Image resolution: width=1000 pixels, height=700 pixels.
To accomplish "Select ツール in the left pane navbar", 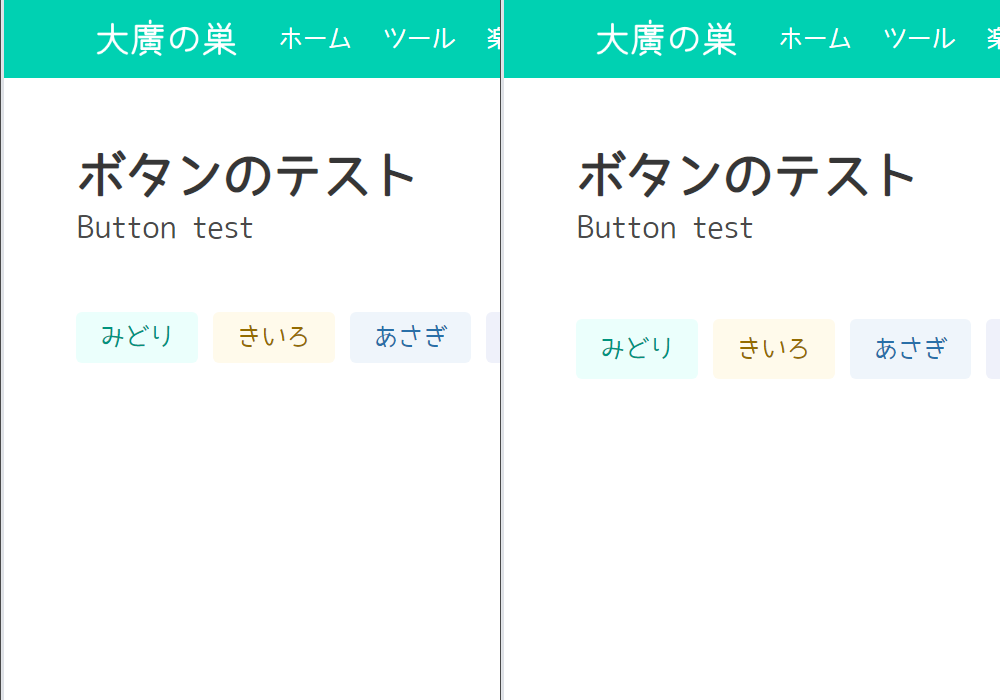I will coord(419,39).
